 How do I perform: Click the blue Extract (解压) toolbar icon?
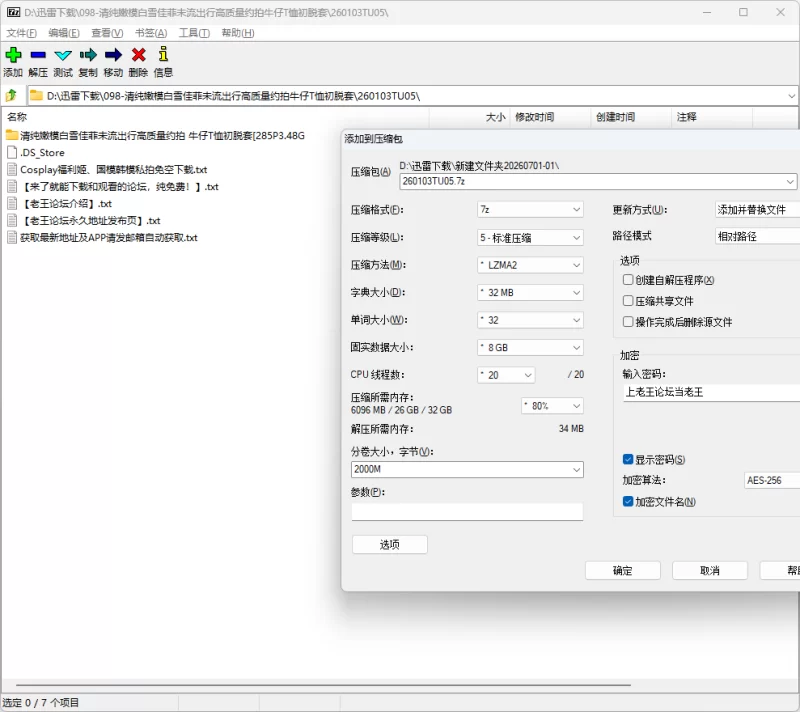coord(38,55)
